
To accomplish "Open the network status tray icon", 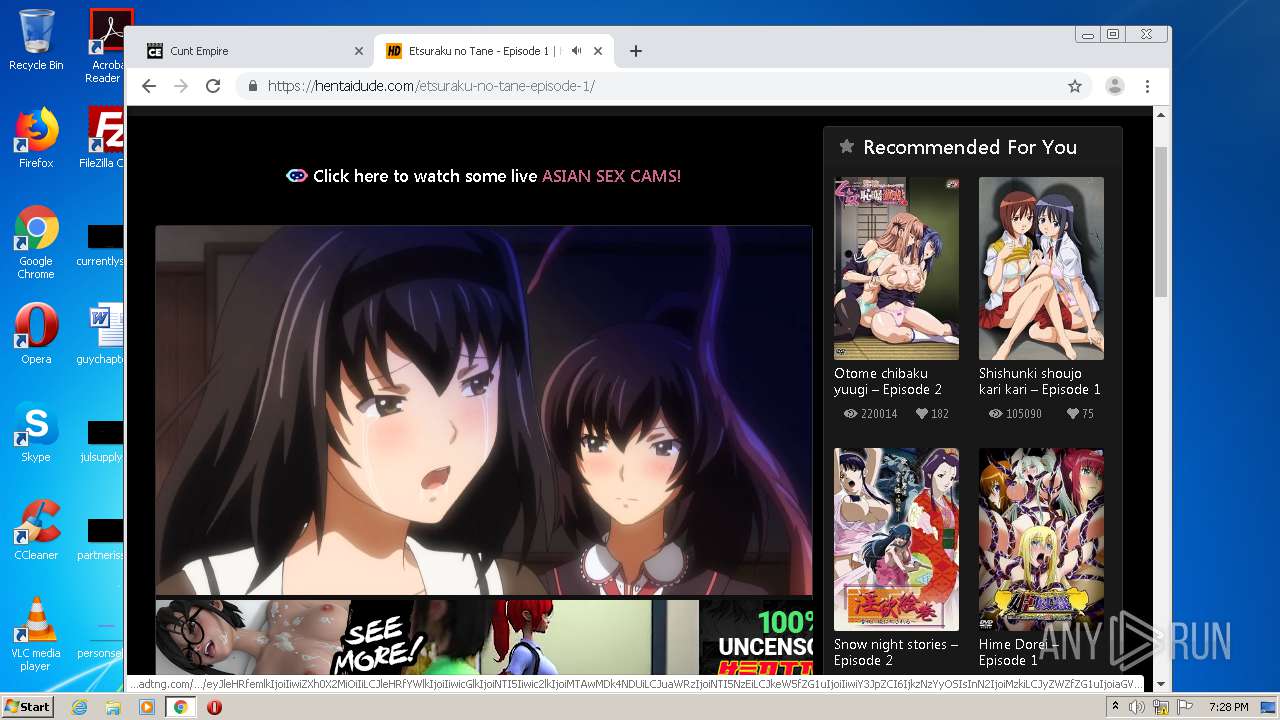I will pyautogui.click(x=1161, y=707).
